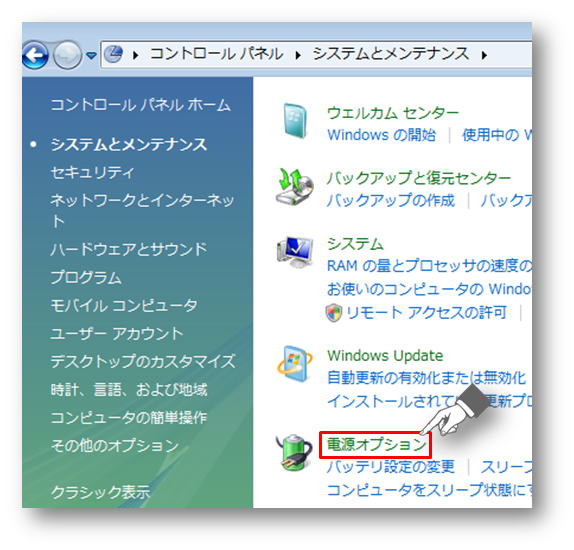The width and height of the screenshot is (574, 550).
Task: Switch to クラシック表示 view
Action: [x=100, y=492]
